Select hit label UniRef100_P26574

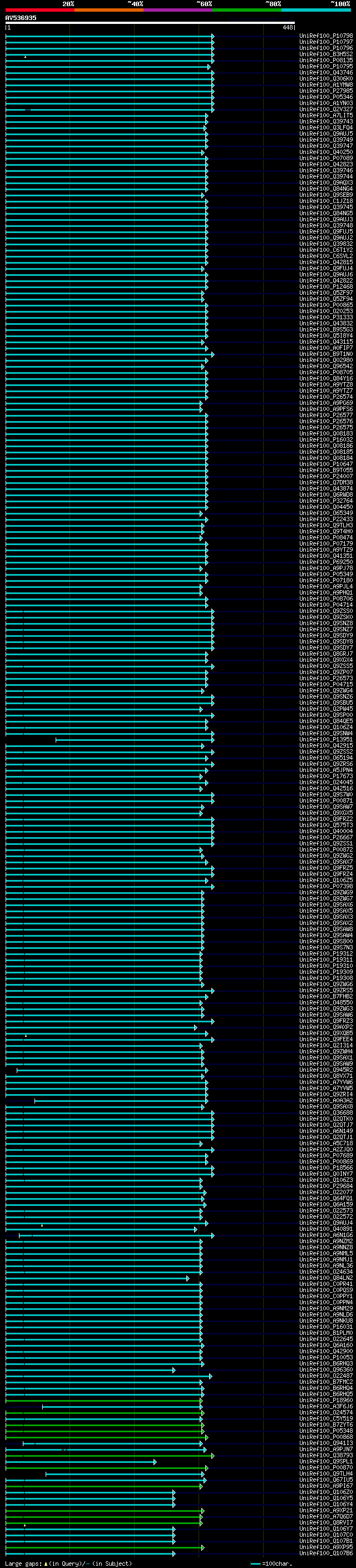(326, 397)
